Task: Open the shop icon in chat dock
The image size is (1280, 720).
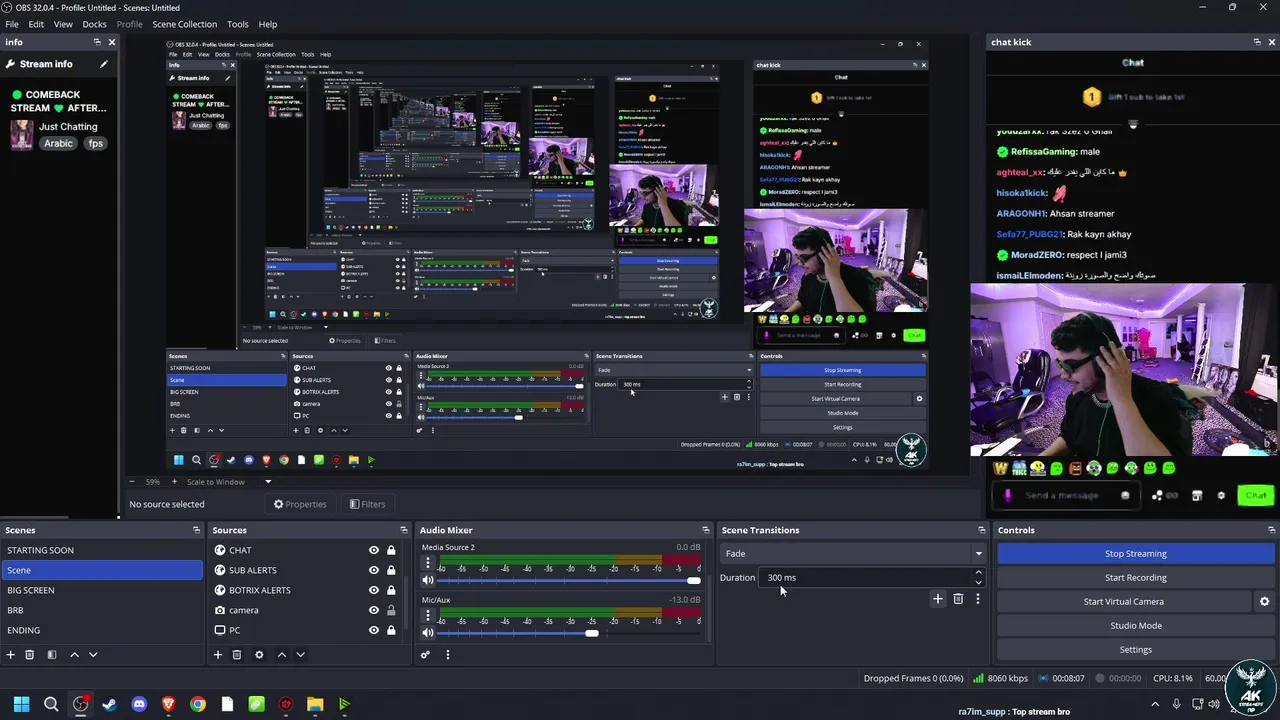Action: coord(1197,495)
